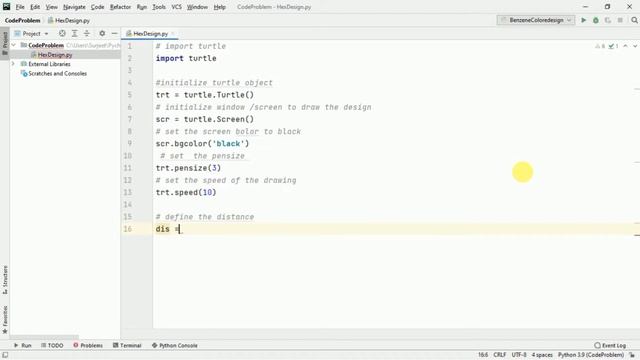Open the Code menu
The height and width of the screenshot is (360, 640).
(x=97, y=7)
